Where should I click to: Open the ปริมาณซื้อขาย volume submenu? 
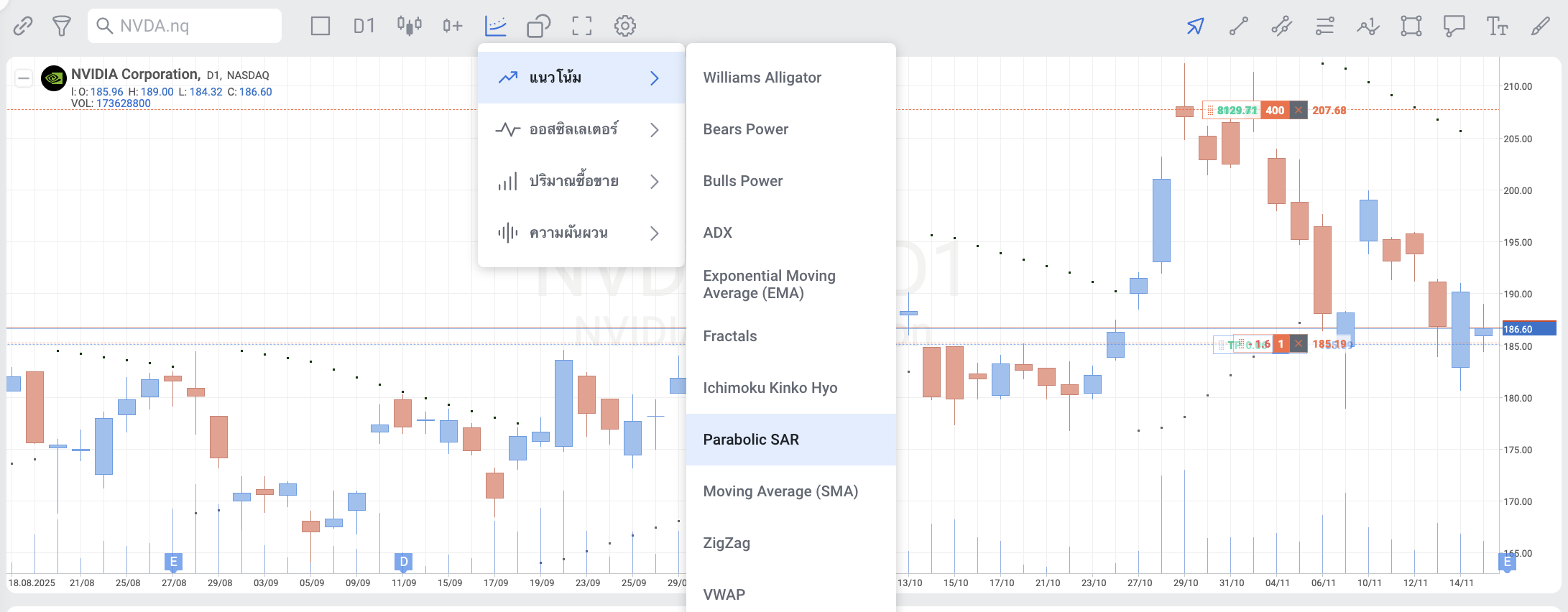tap(581, 181)
